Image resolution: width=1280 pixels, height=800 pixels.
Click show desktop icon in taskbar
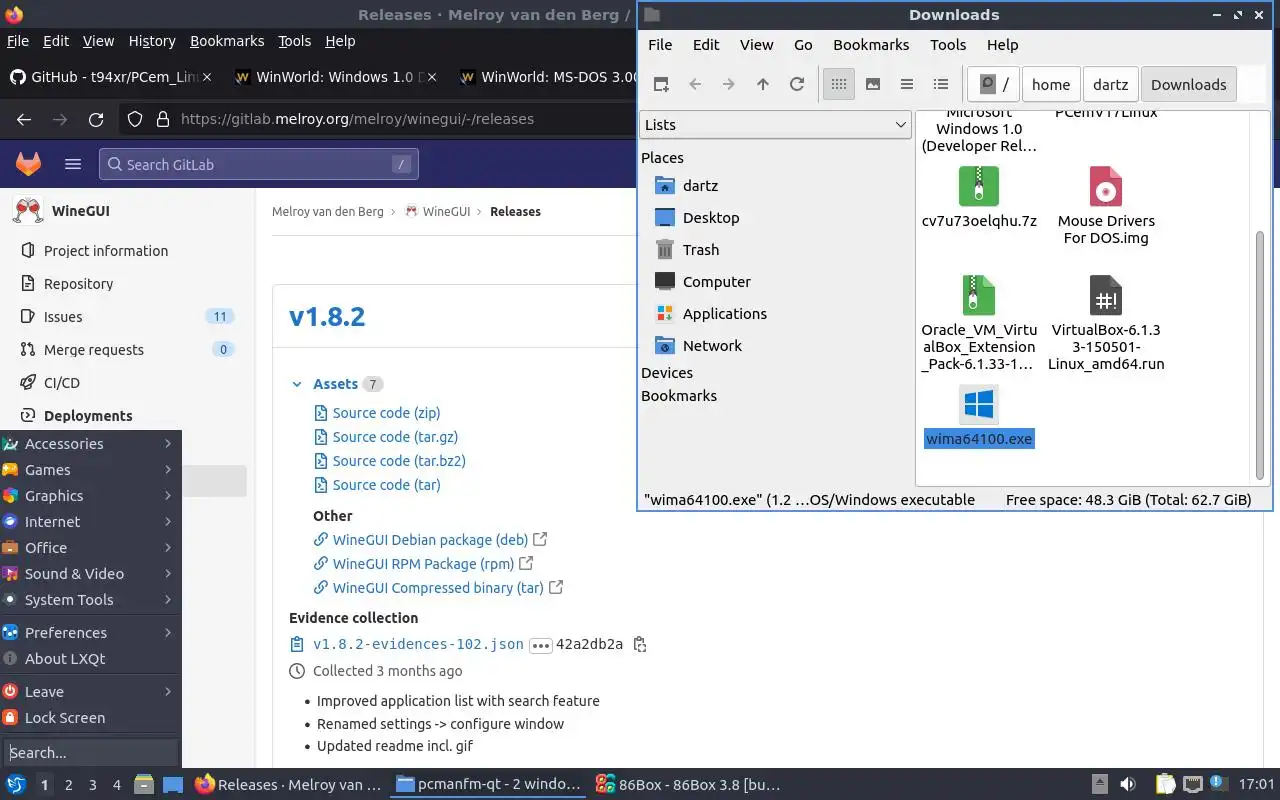pyautogui.click(x=173, y=785)
